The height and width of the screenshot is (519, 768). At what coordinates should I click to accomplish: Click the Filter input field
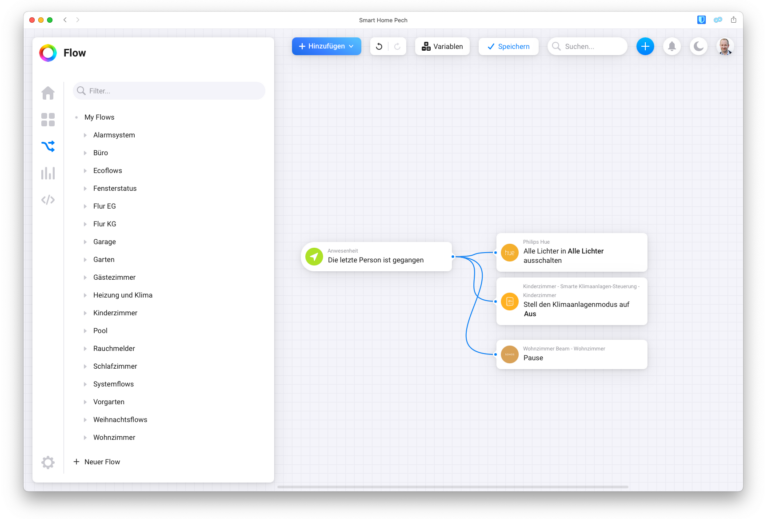170,91
